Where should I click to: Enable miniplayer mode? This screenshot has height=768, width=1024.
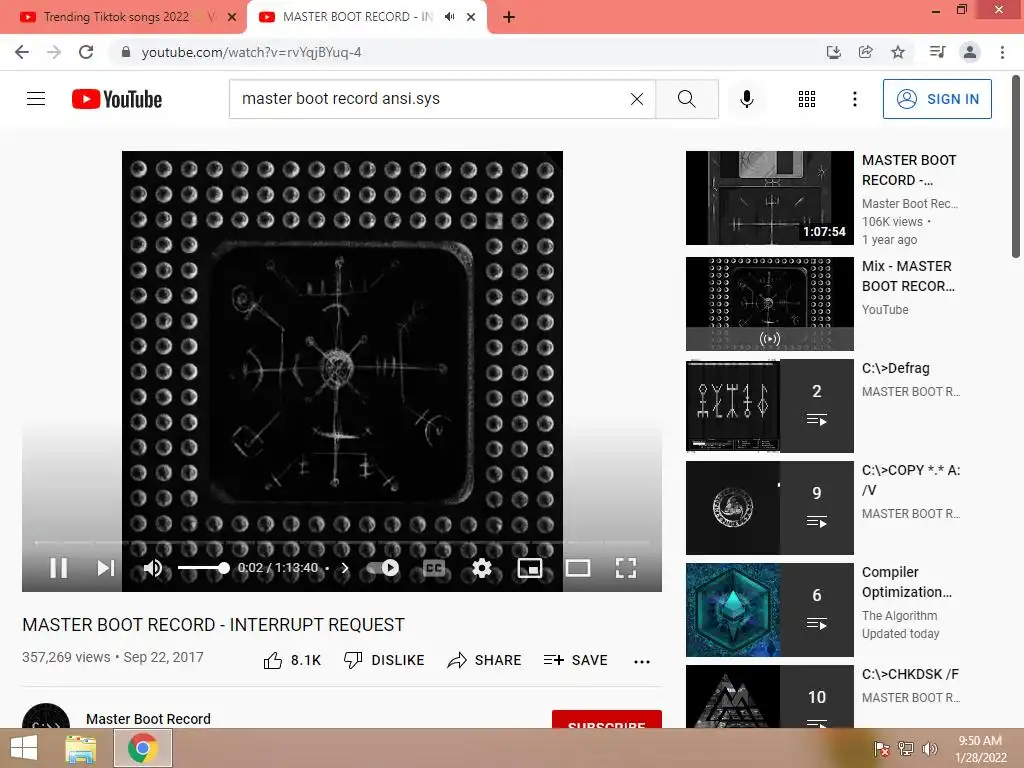click(x=530, y=568)
